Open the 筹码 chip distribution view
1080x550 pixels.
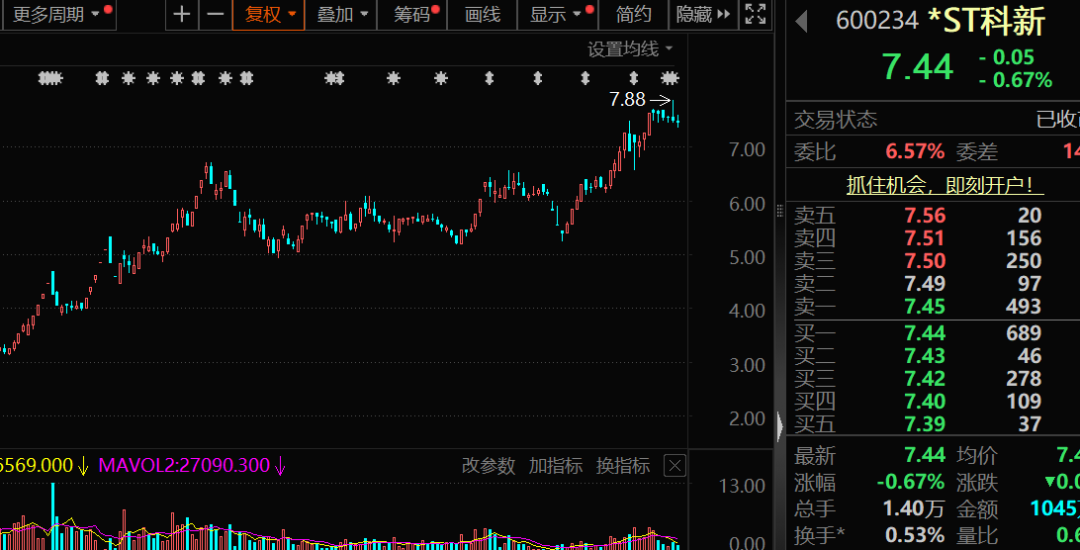418,14
